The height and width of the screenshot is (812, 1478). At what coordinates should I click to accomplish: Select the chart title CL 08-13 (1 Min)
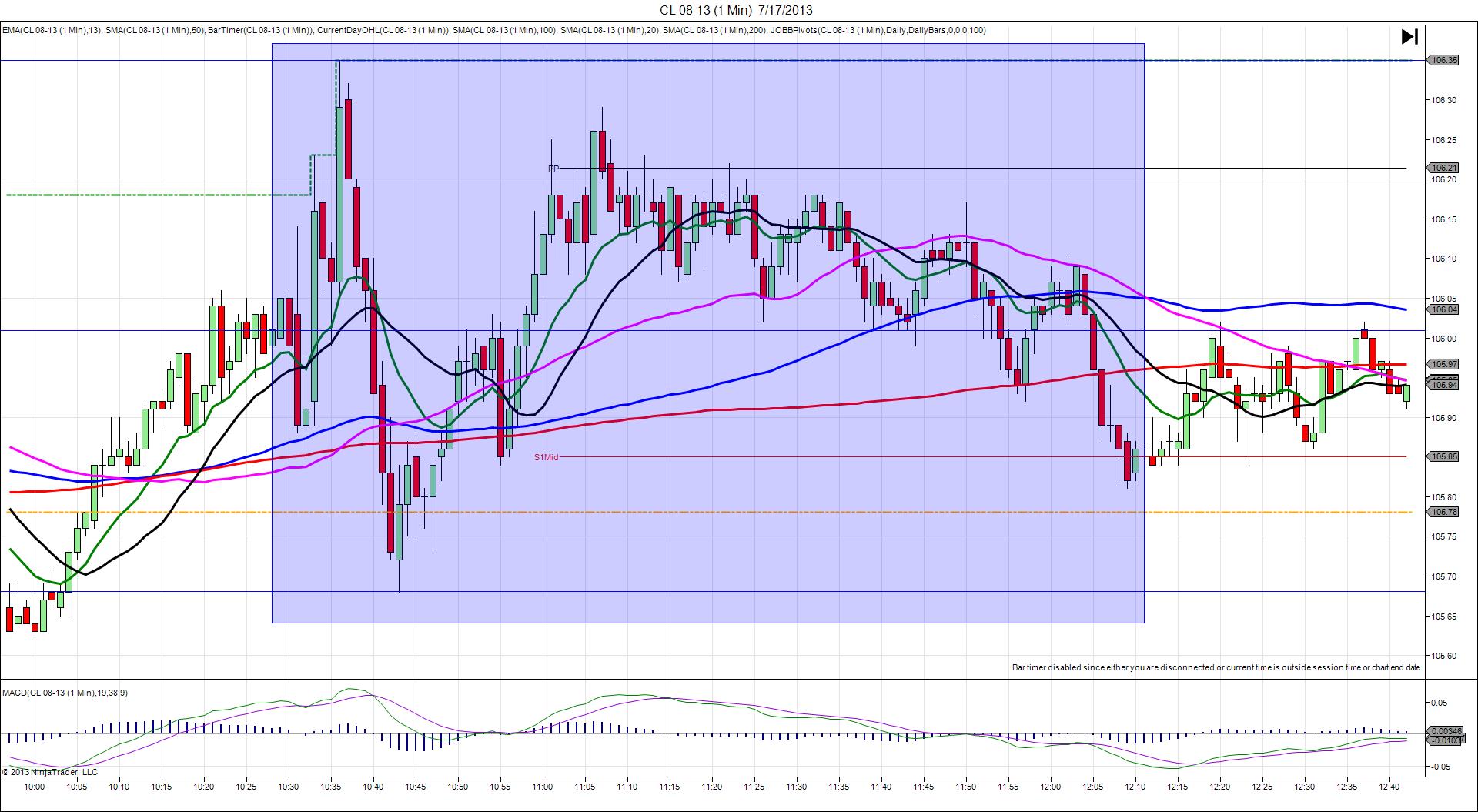pyautogui.click(x=705, y=10)
